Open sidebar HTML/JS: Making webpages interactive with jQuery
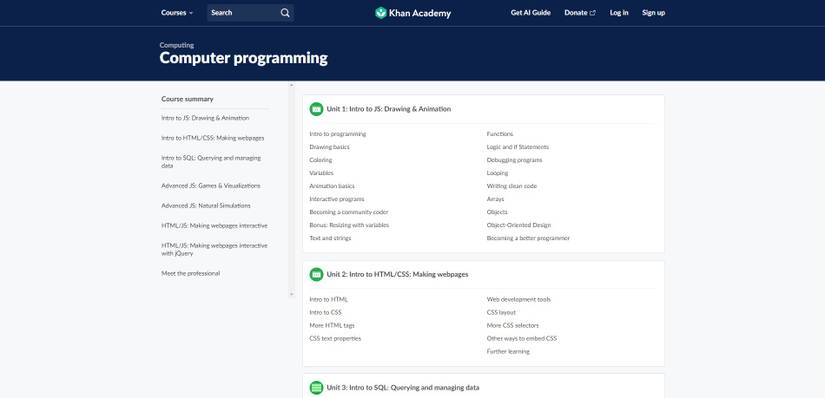 click(x=214, y=250)
